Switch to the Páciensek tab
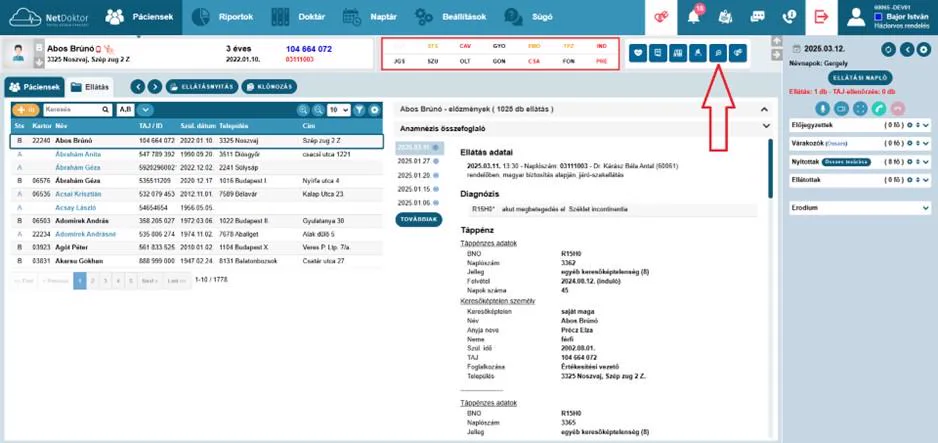Screen dimensions: 938x443 point(34,87)
